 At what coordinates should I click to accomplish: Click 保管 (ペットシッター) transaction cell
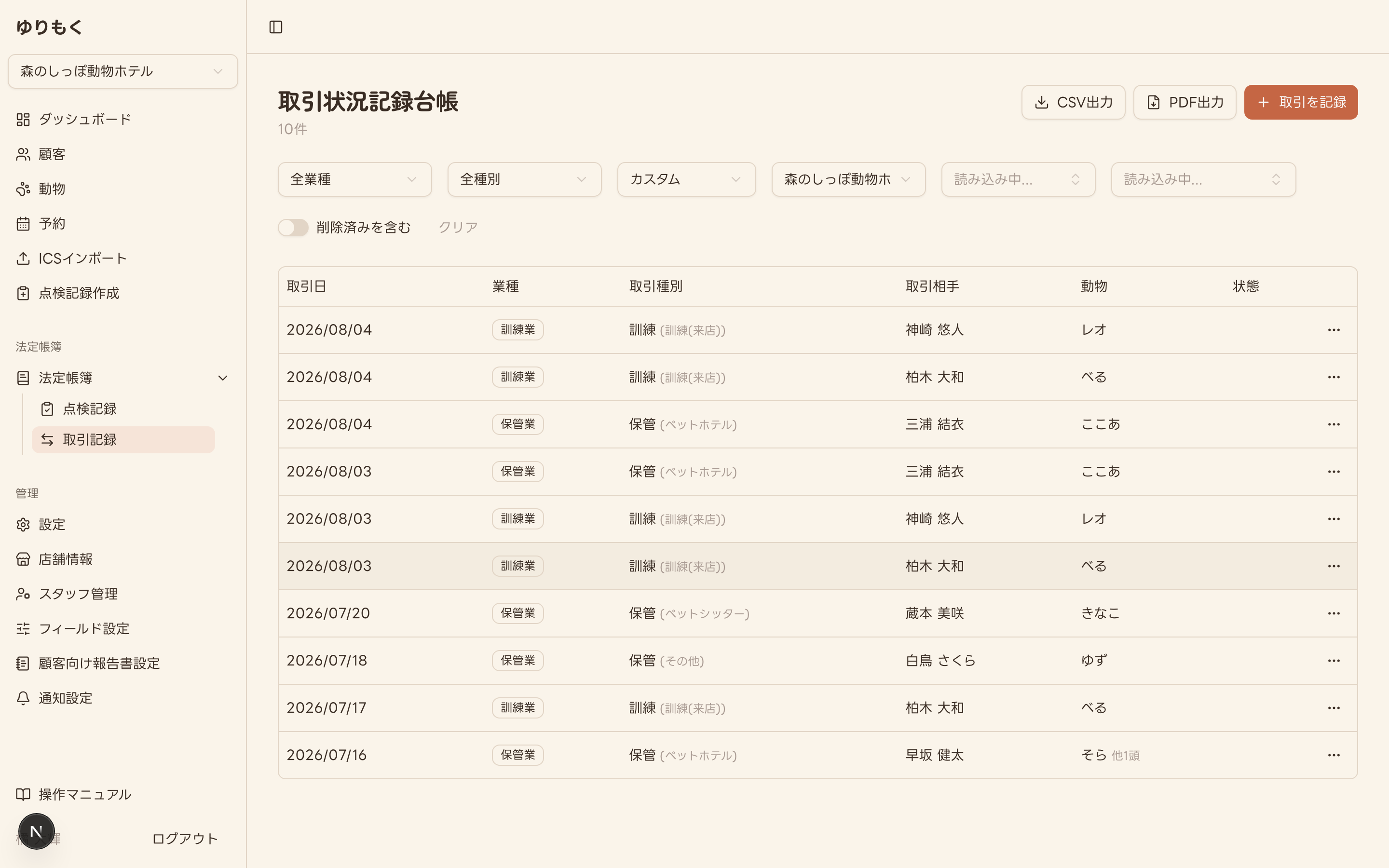click(x=689, y=614)
